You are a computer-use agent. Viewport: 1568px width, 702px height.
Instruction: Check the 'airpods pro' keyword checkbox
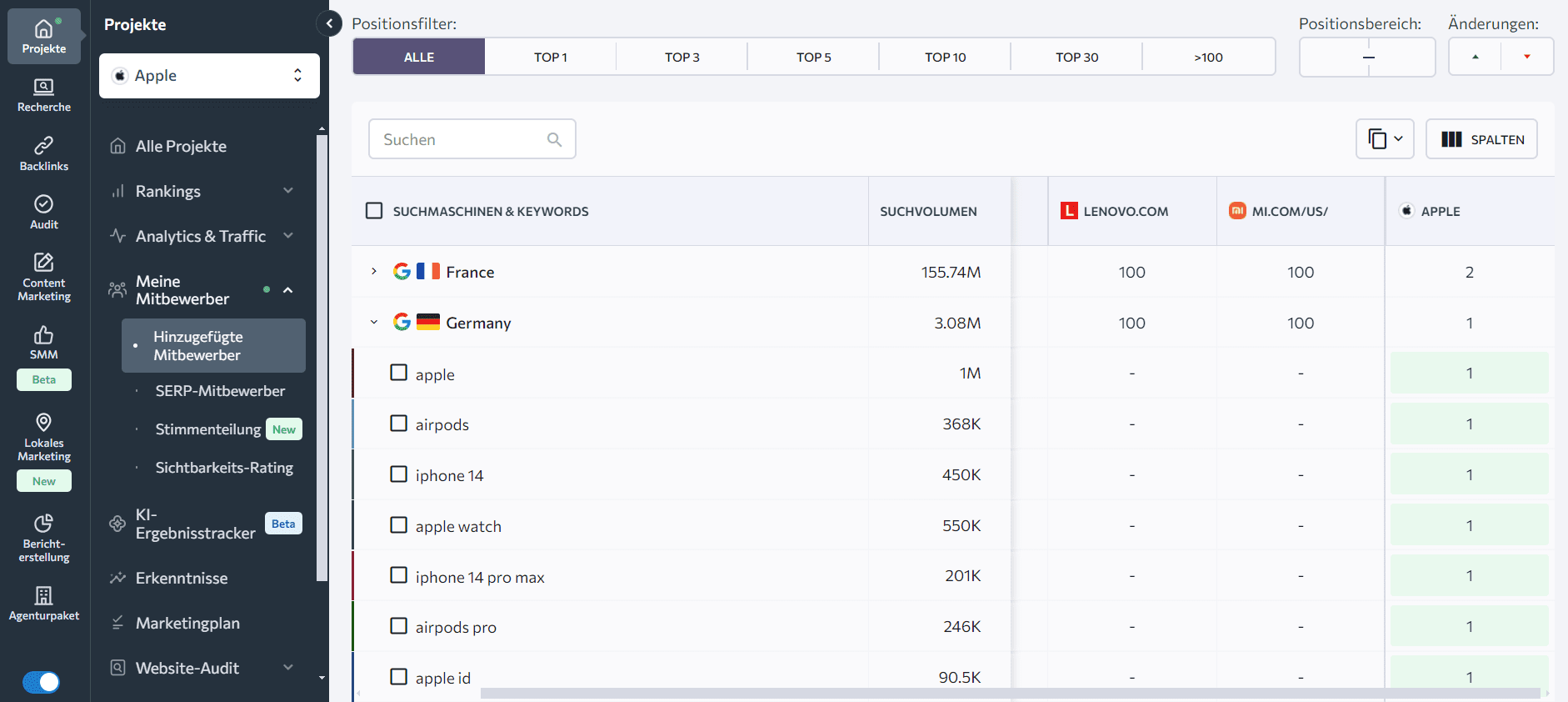click(399, 626)
